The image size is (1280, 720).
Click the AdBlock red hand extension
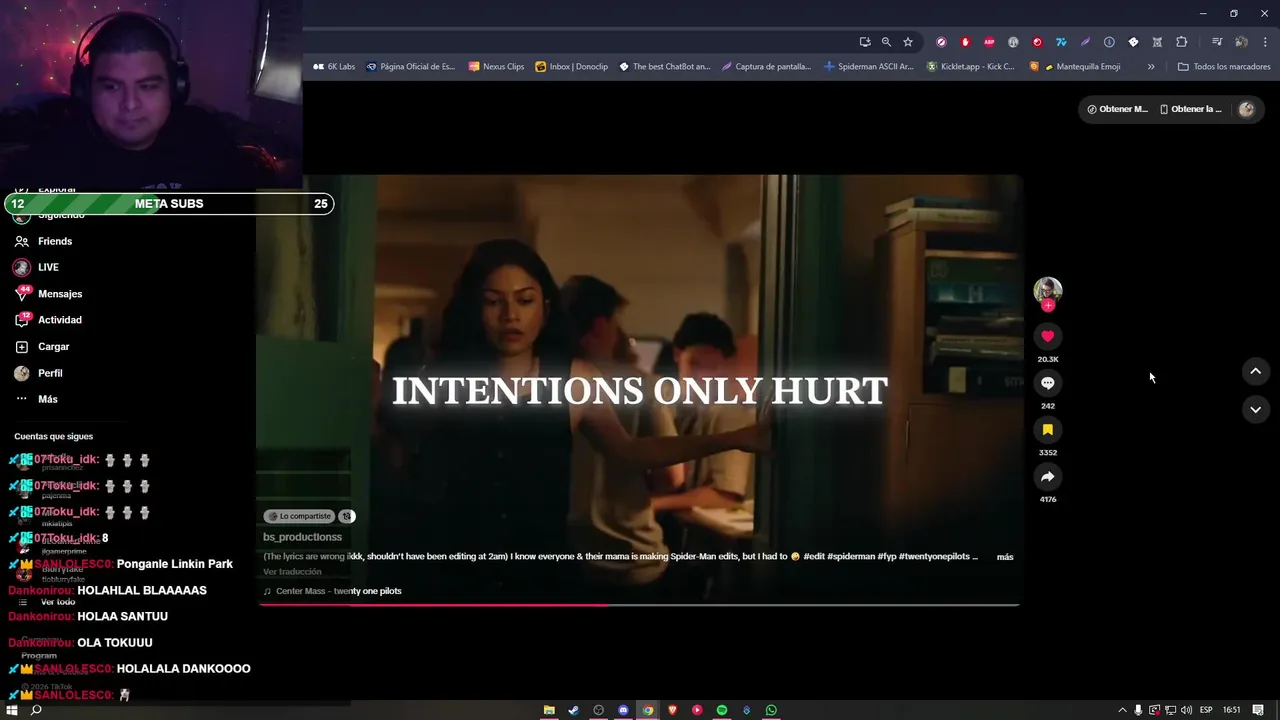965,42
